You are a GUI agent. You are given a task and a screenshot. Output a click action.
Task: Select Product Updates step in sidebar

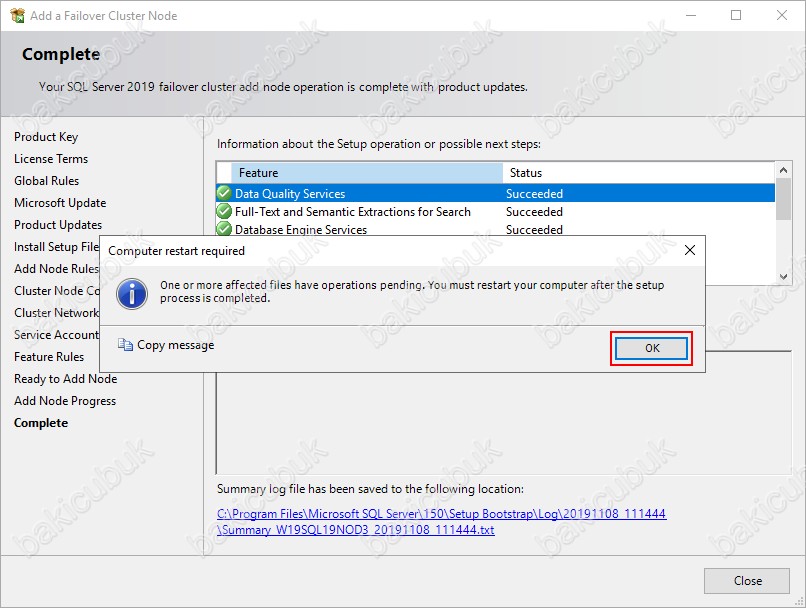tap(58, 225)
